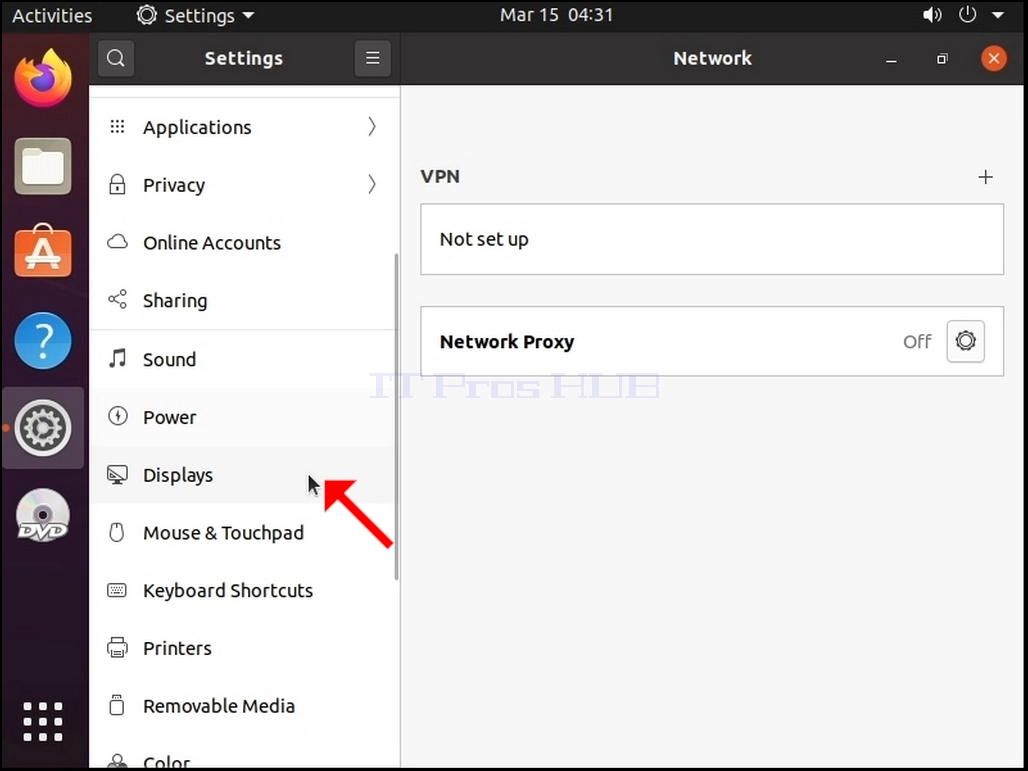Open the Settings app menu in top bar
Screen dimensions: 1028x771
(195, 16)
